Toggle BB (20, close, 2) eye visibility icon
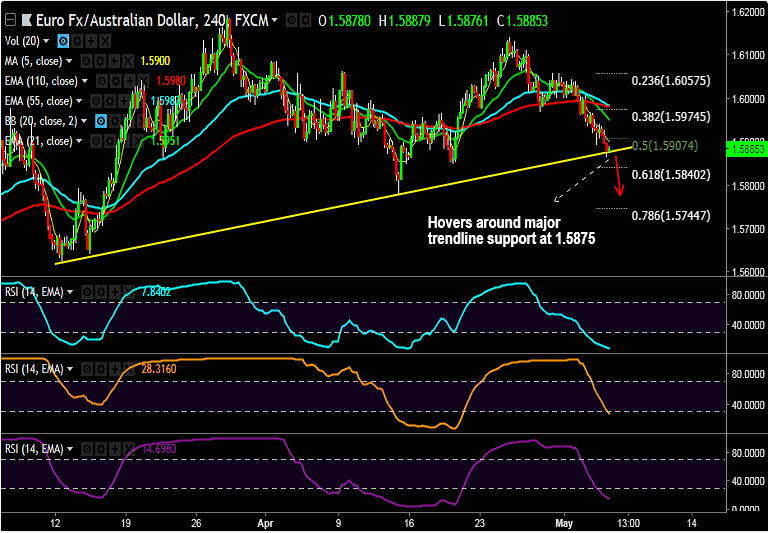Viewport: 768px width, 533px height. click(x=101, y=121)
